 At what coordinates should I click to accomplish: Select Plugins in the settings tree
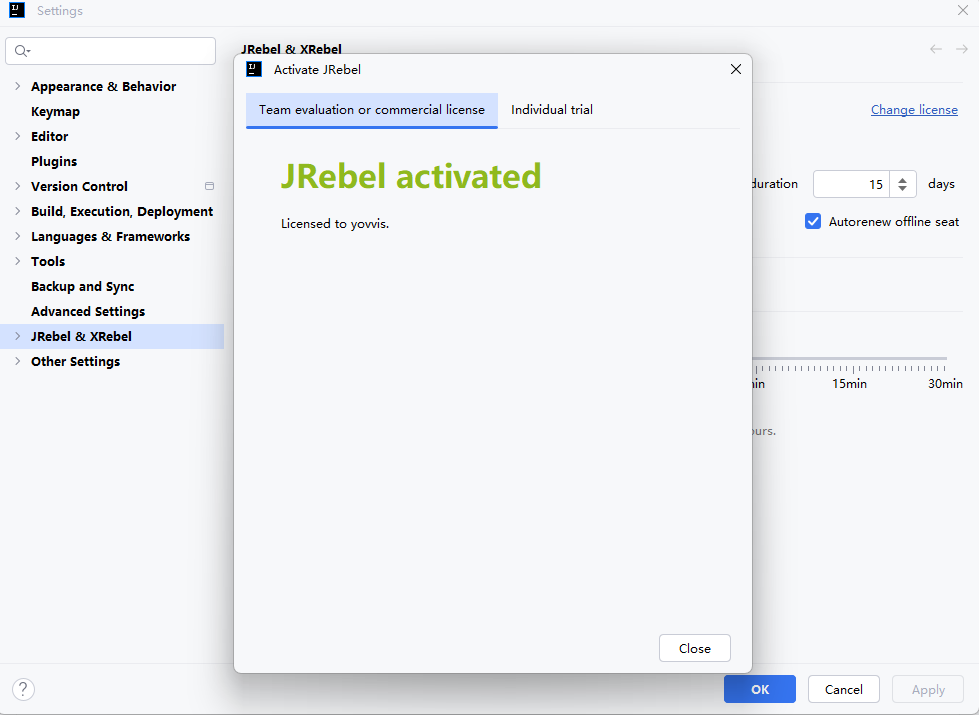pos(54,161)
